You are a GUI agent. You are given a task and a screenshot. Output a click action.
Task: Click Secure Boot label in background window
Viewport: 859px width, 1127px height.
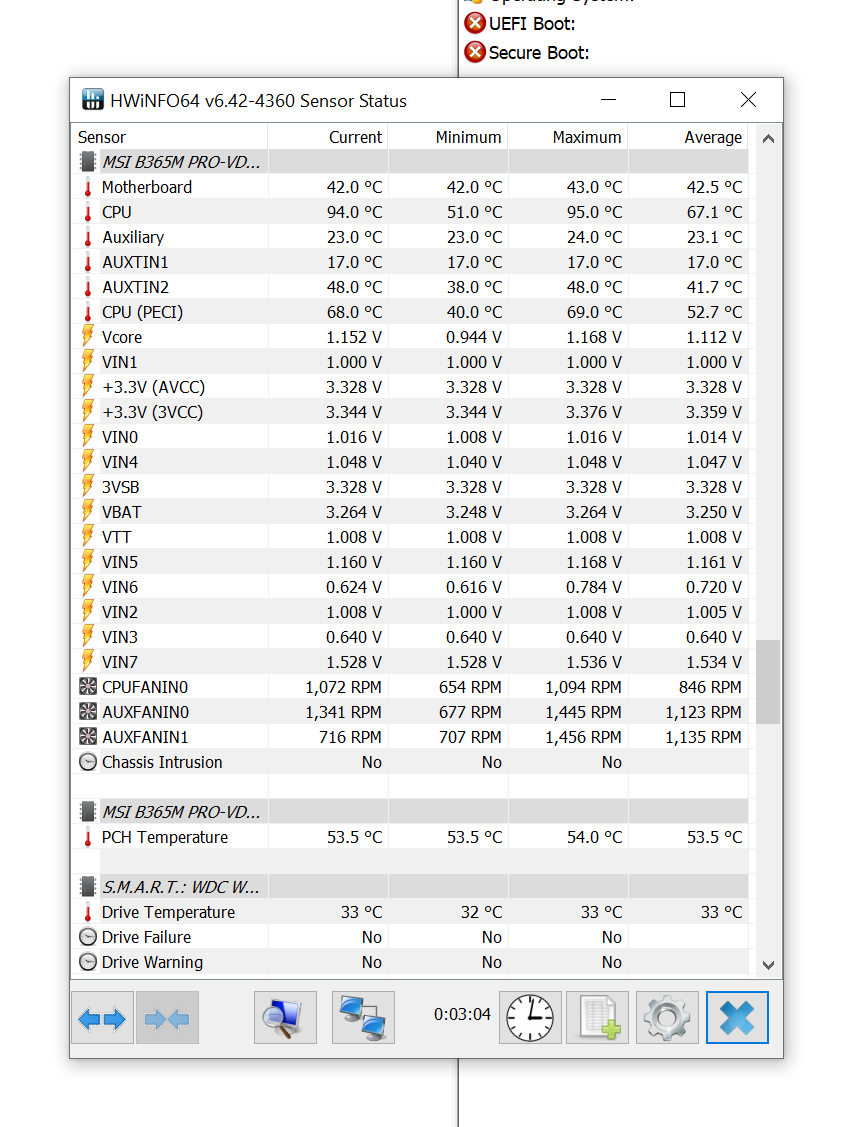[x=539, y=52]
